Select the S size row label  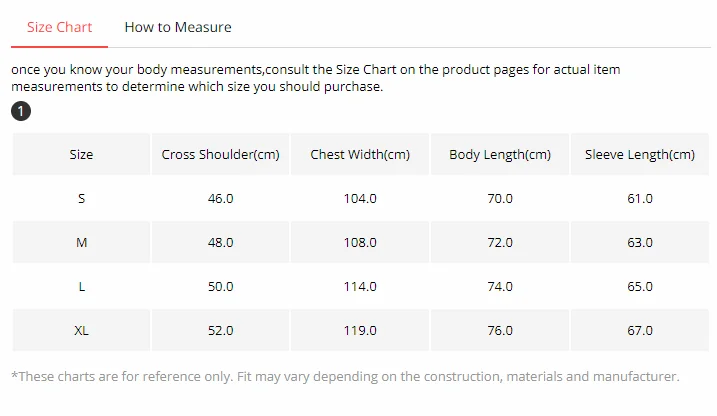[81, 198]
